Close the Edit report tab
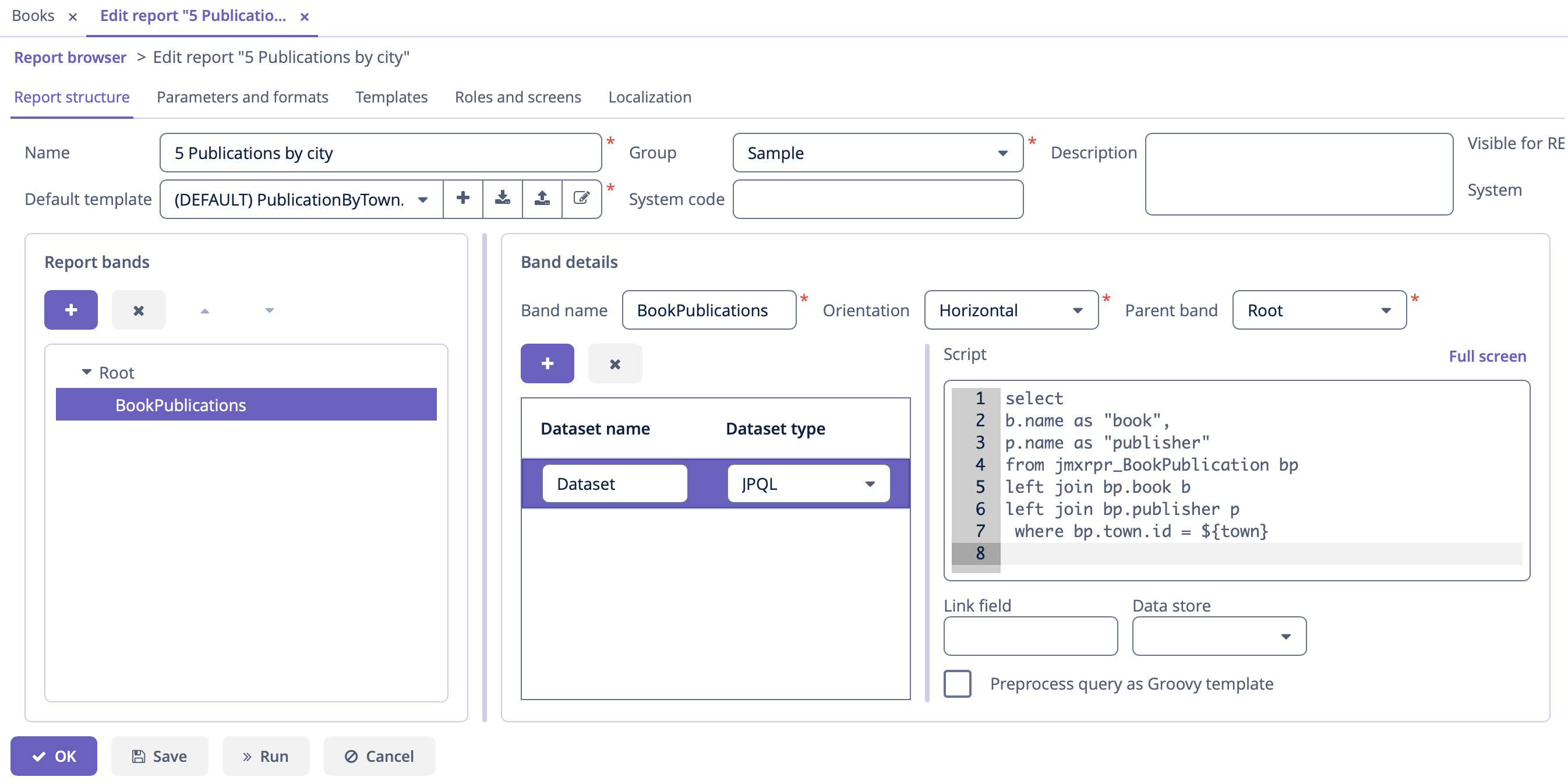The width and height of the screenshot is (1568, 784). (x=305, y=16)
